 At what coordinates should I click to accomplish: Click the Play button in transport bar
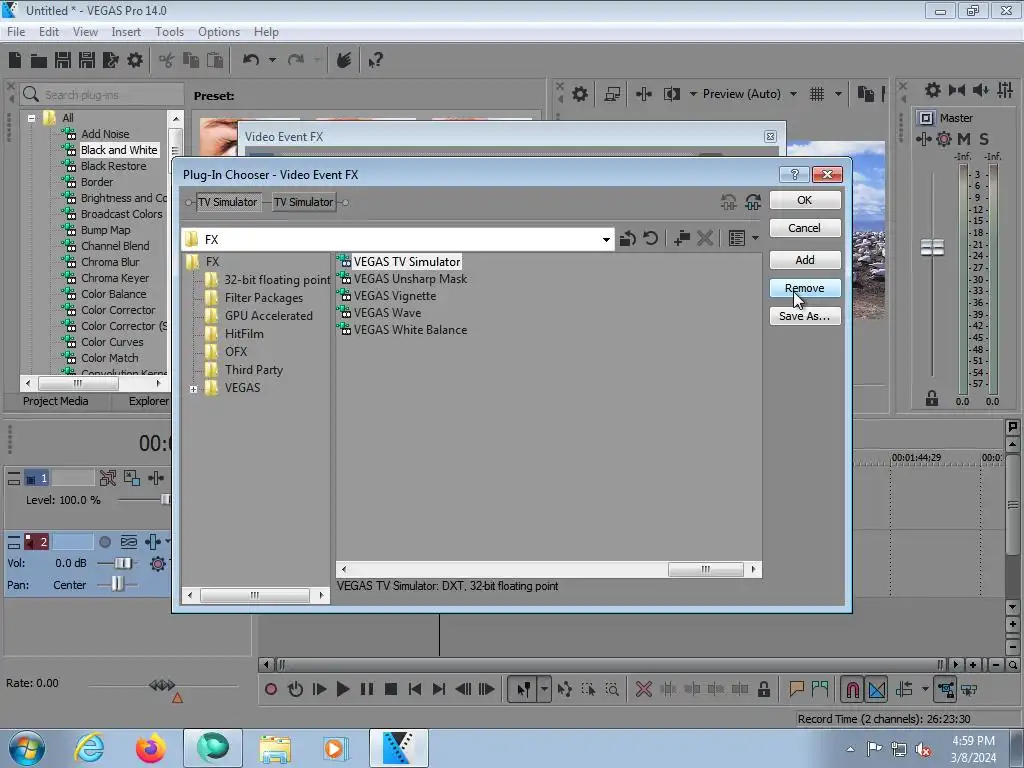(342, 689)
